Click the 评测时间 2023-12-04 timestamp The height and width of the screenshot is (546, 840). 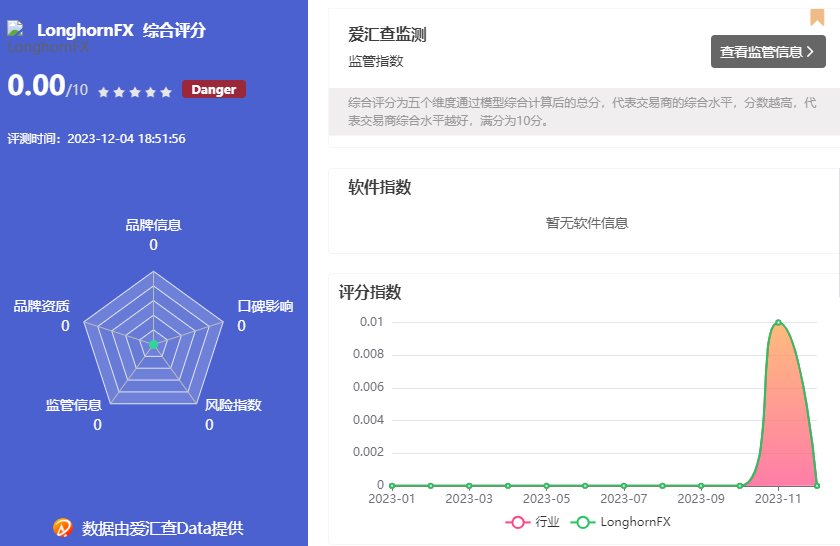point(96,139)
